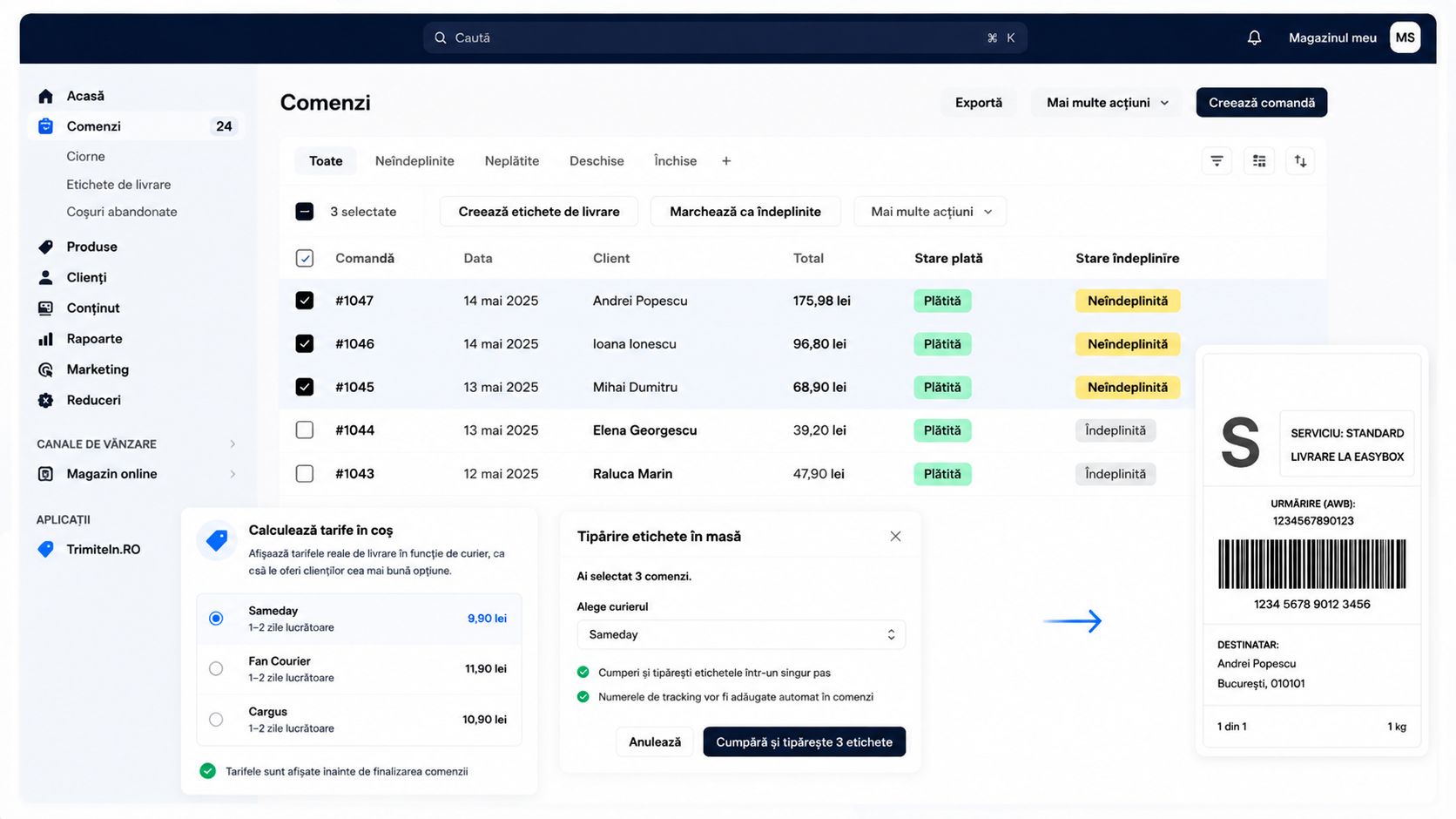The width and height of the screenshot is (1456, 819).
Task: Close the Tipărire etichete în masă dialog
Action: pos(895,537)
